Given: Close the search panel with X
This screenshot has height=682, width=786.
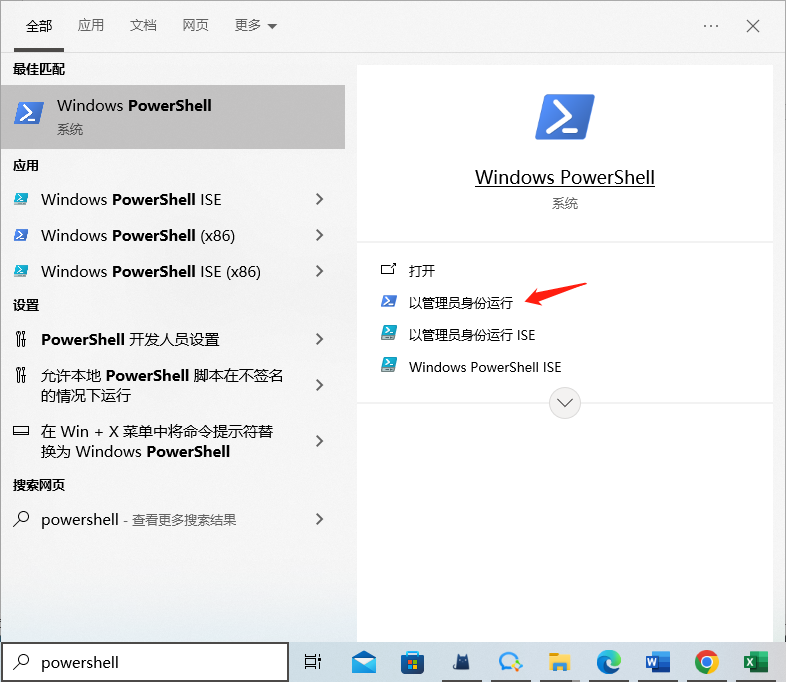Looking at the screenshot, I should [x=753, y=26].
